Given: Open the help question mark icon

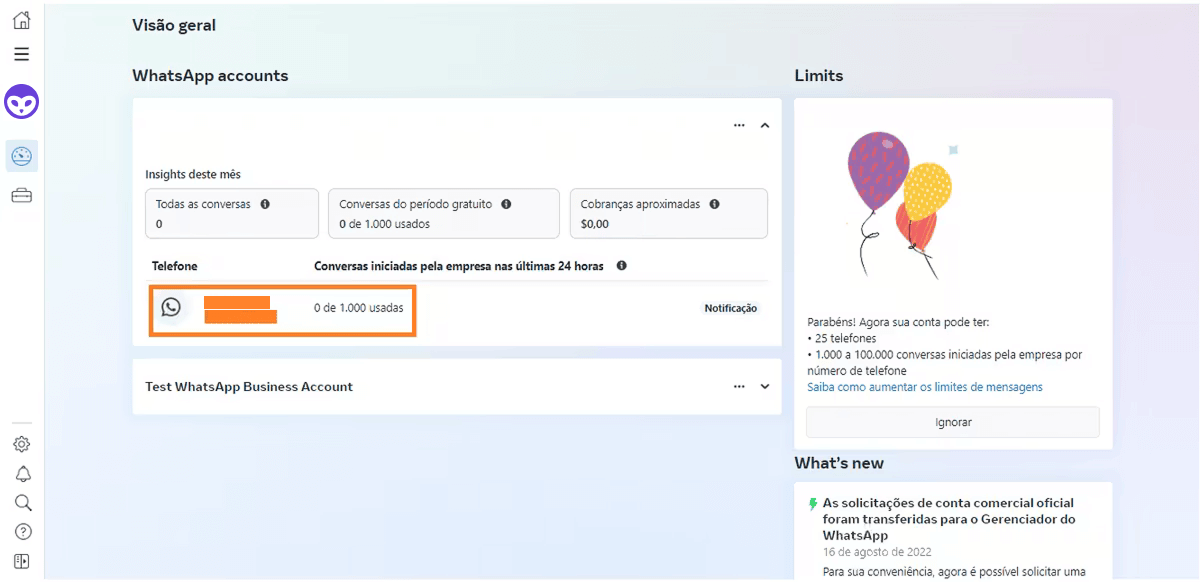Looking at the screenshot, I should tap(22, 532).
